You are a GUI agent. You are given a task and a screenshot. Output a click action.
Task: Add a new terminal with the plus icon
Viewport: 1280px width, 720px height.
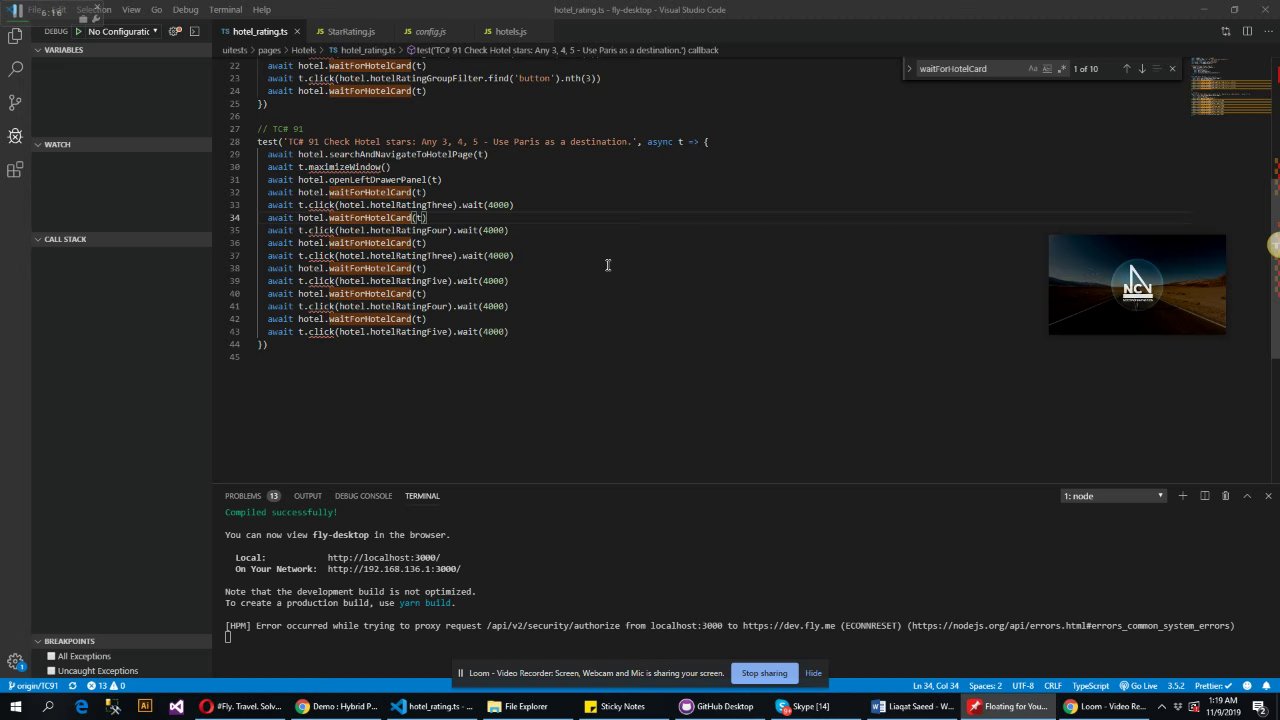[x=1182, y=496]
